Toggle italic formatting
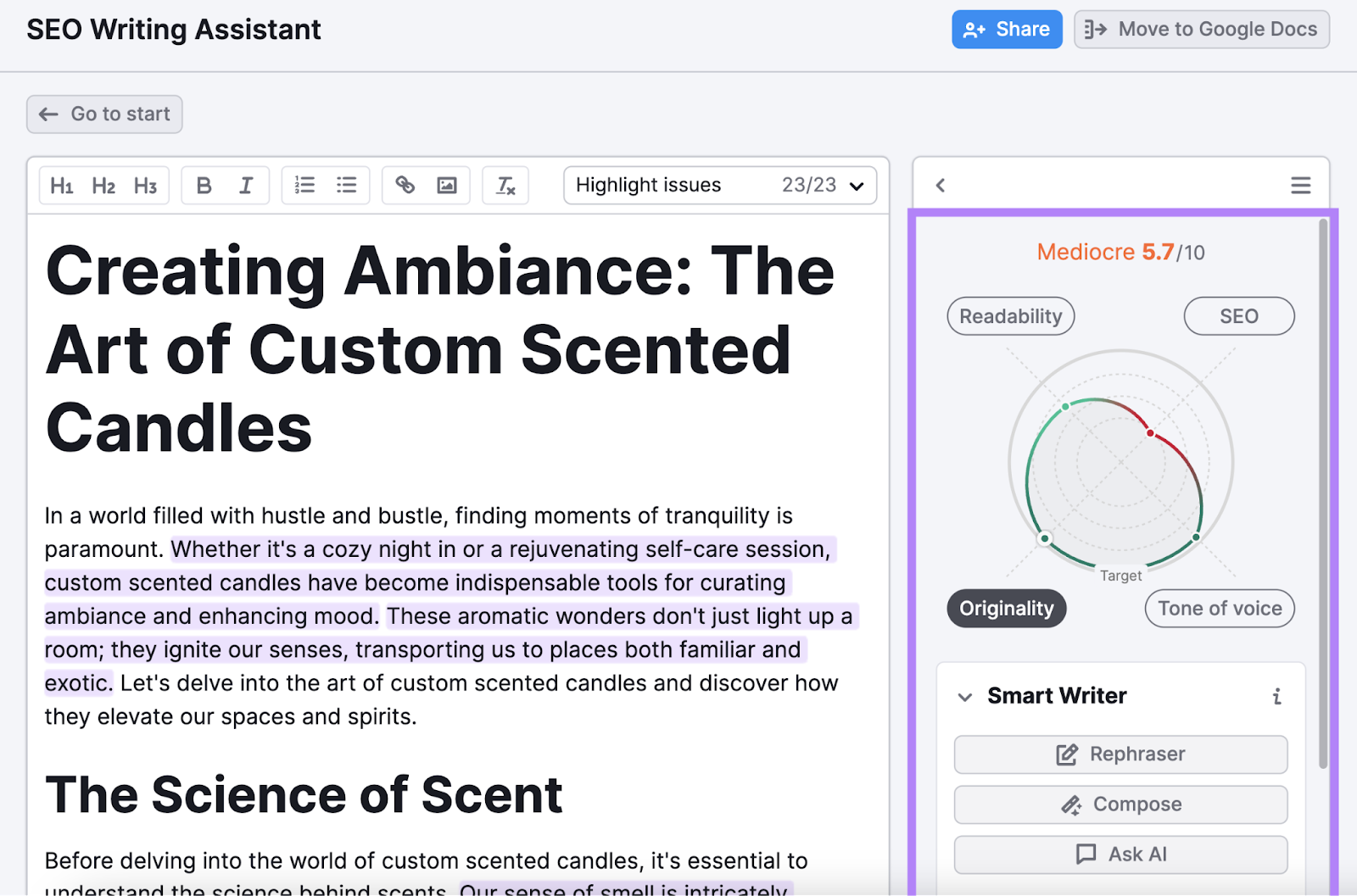This screenshot has width=1357, height=896. tap(246, 185)
